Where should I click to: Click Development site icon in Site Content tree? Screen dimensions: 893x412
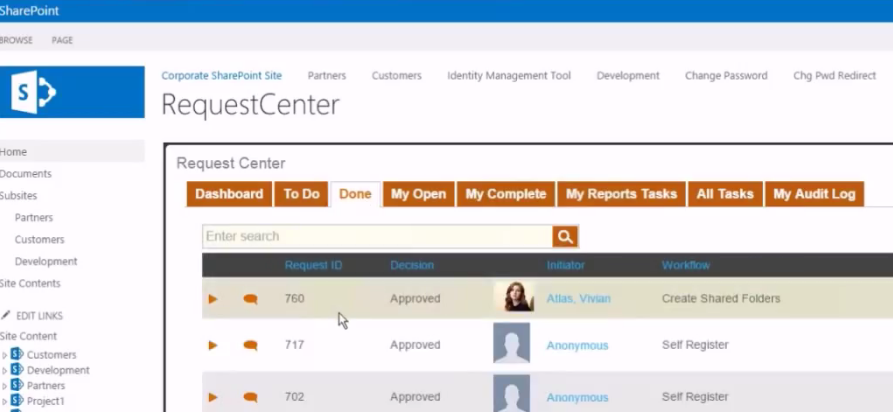click(17, 369)
